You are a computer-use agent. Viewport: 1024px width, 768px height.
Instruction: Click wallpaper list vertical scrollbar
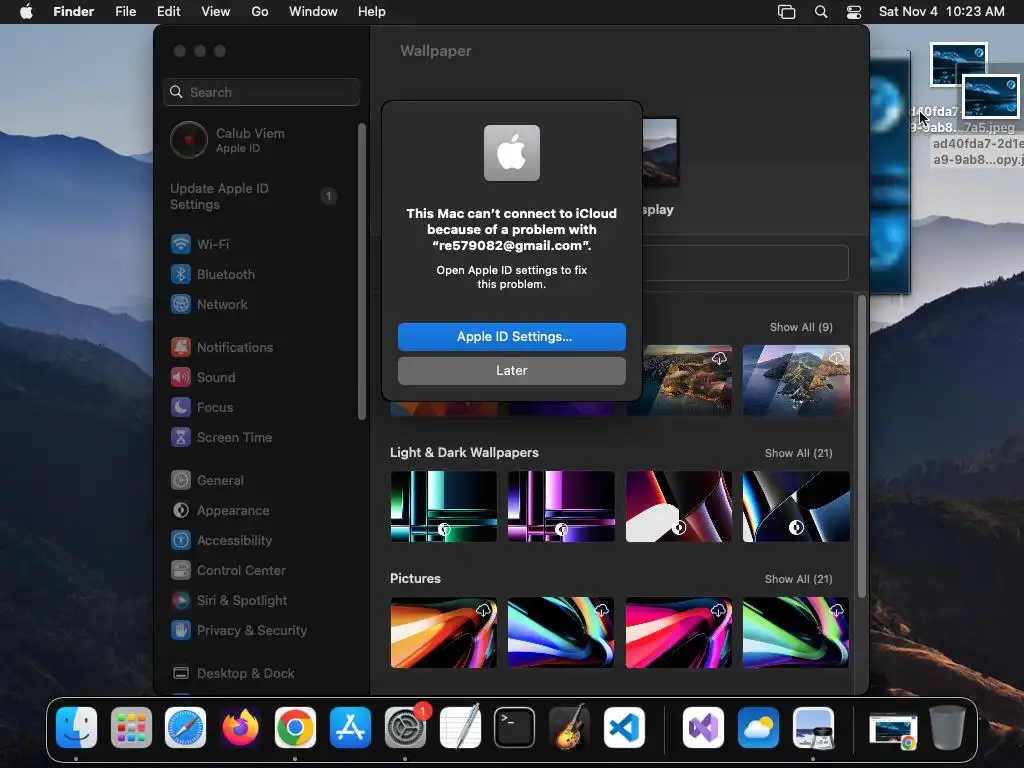pyautogui.click(x=861, y=446)
